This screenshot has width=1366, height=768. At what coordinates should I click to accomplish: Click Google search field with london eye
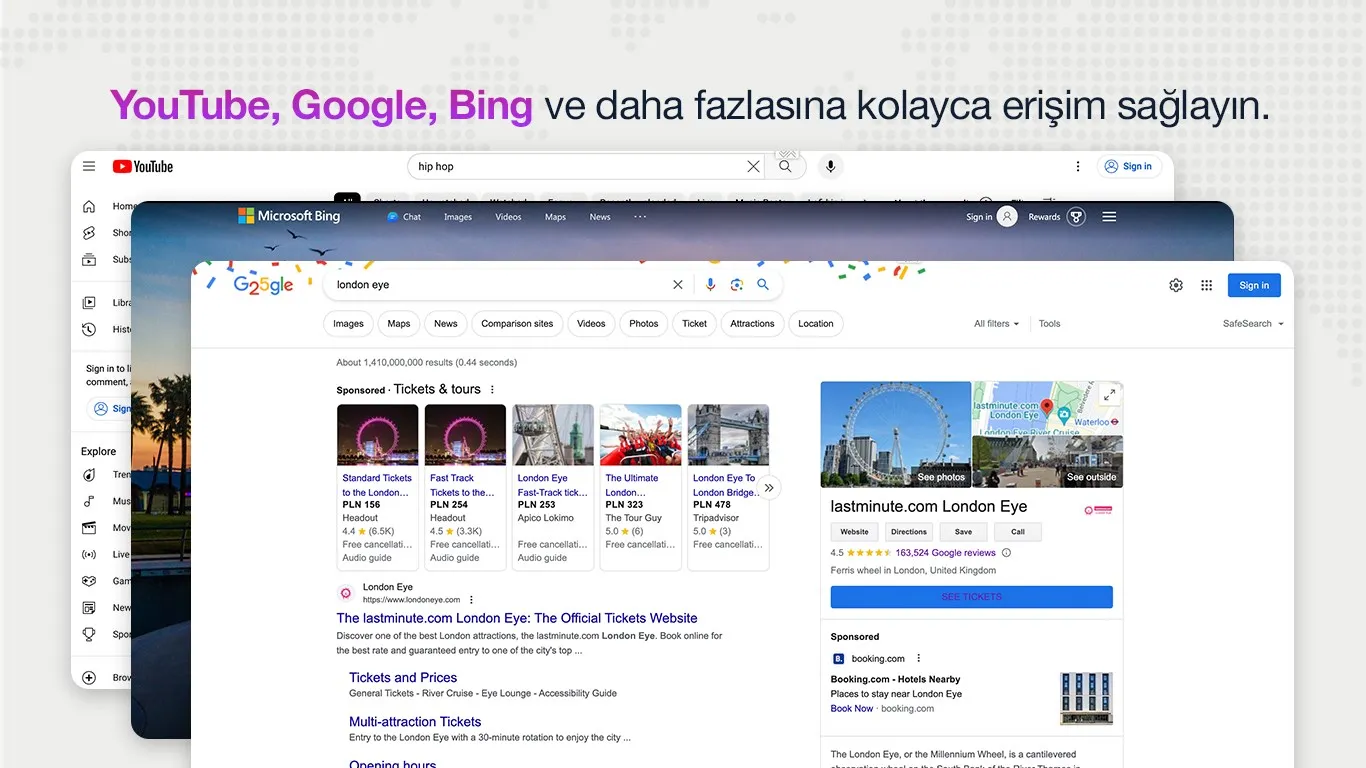tap(495, 285)
